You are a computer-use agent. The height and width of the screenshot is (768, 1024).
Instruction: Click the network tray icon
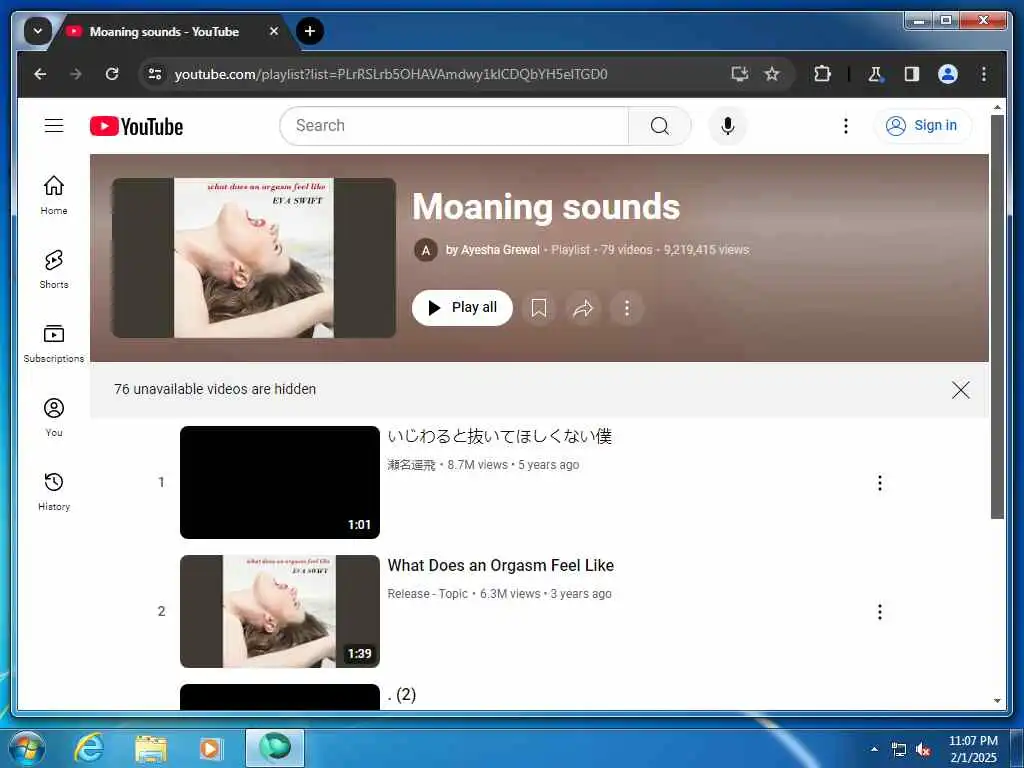point(899,750)
